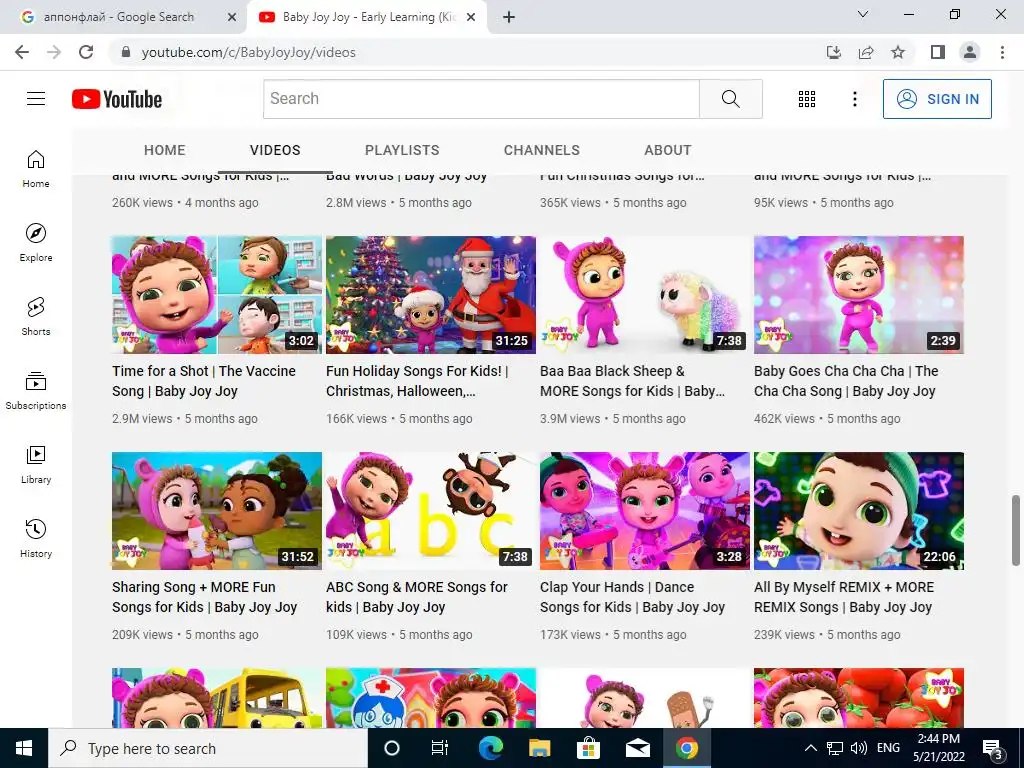This screenshot has height=768, width=1024.
Task: Select the VIDEOS channel tab
Action: (x=275, y=150)
